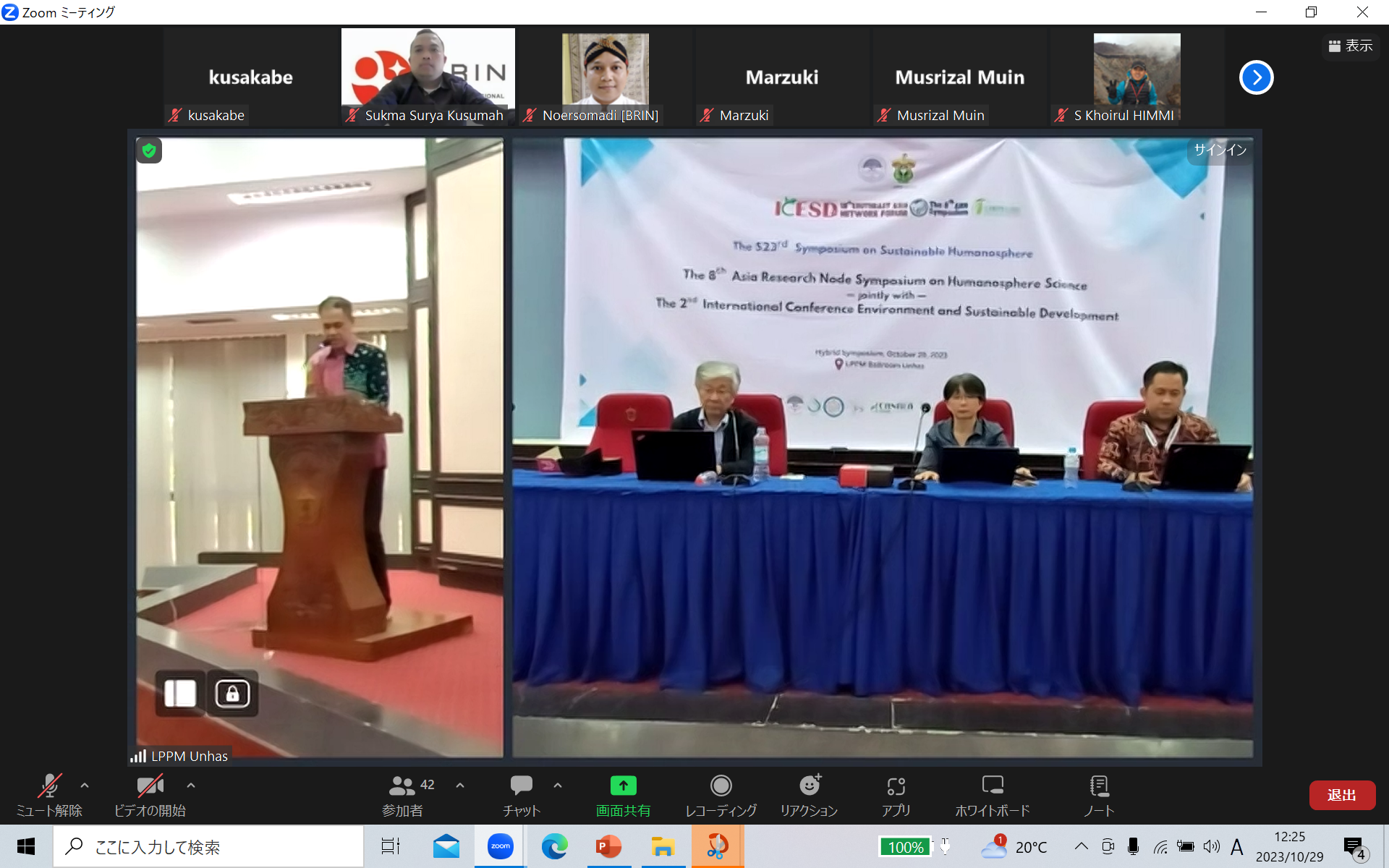Image resolution: width=1389 pixels, height=868 pixels.
Task: Select Marzuki participant thumbnail
Action: (x=782, y=77)
